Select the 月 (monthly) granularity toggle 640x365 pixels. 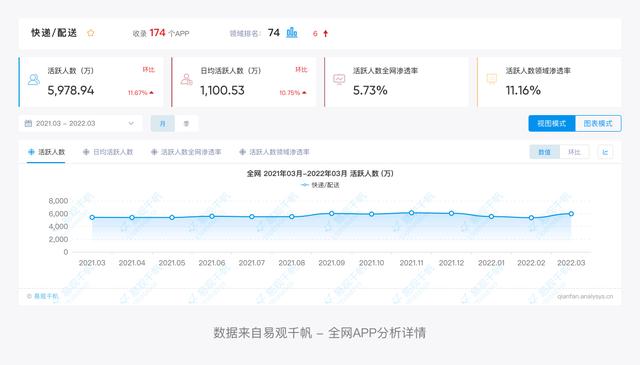point(162,123)
